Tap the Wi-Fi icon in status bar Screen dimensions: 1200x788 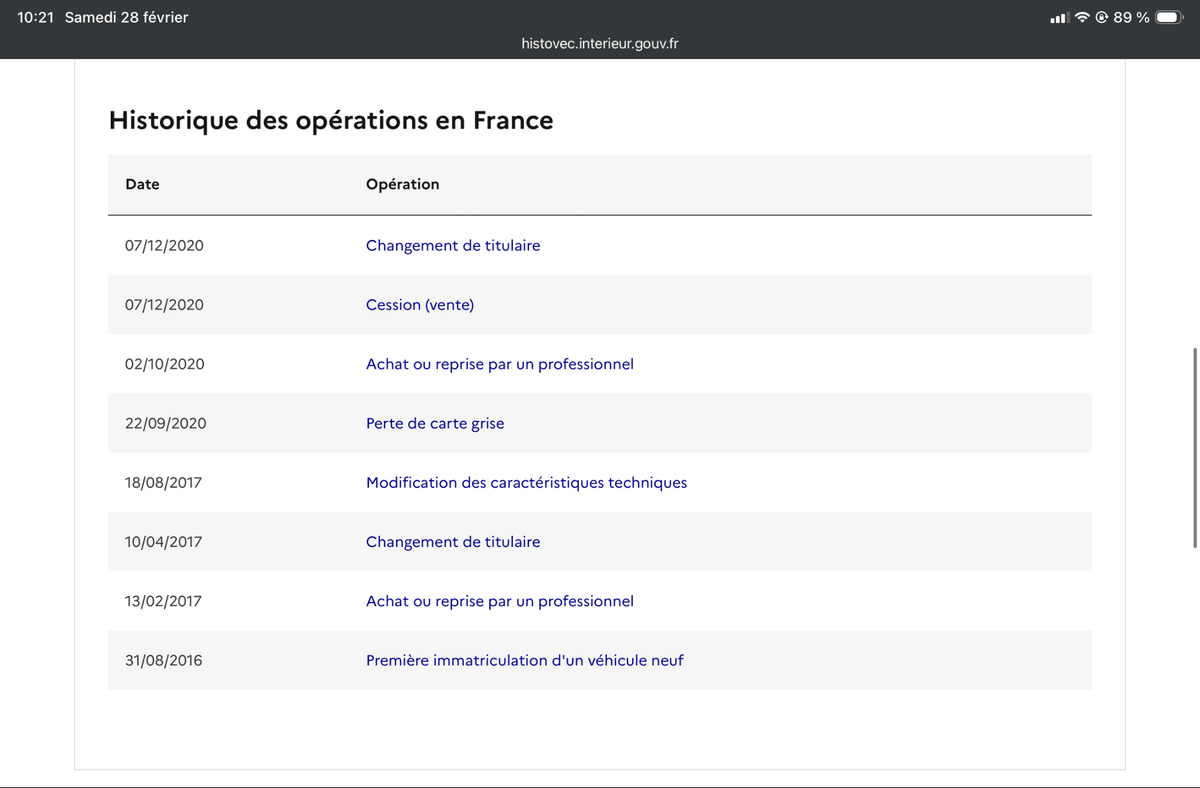1083,17
